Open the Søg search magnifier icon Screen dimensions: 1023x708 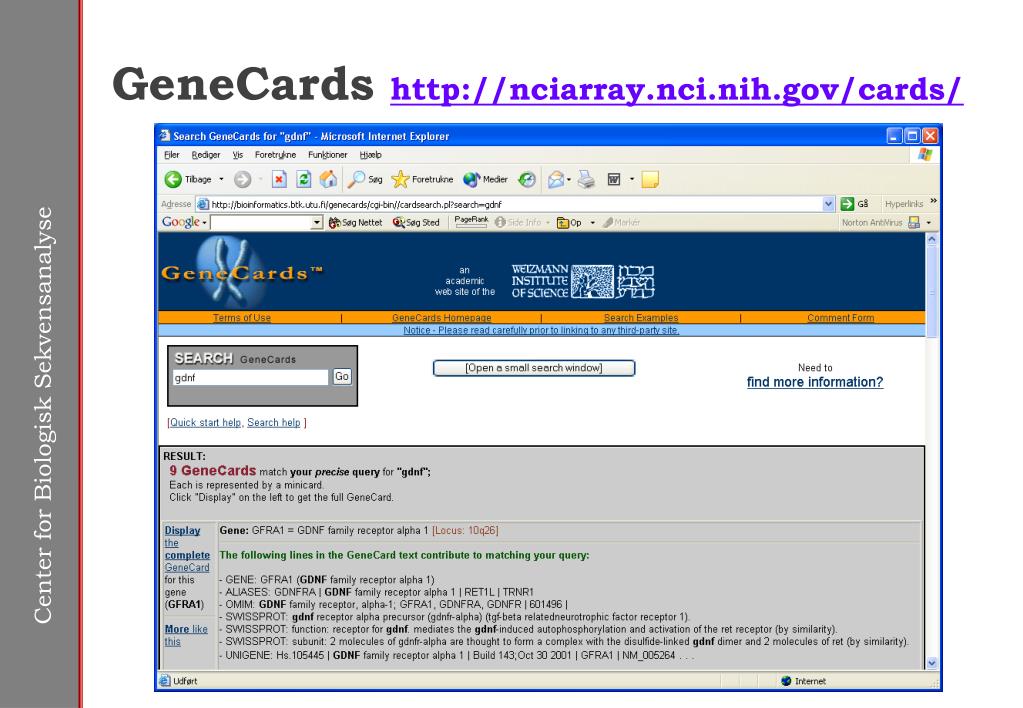[x=357, y=179]
